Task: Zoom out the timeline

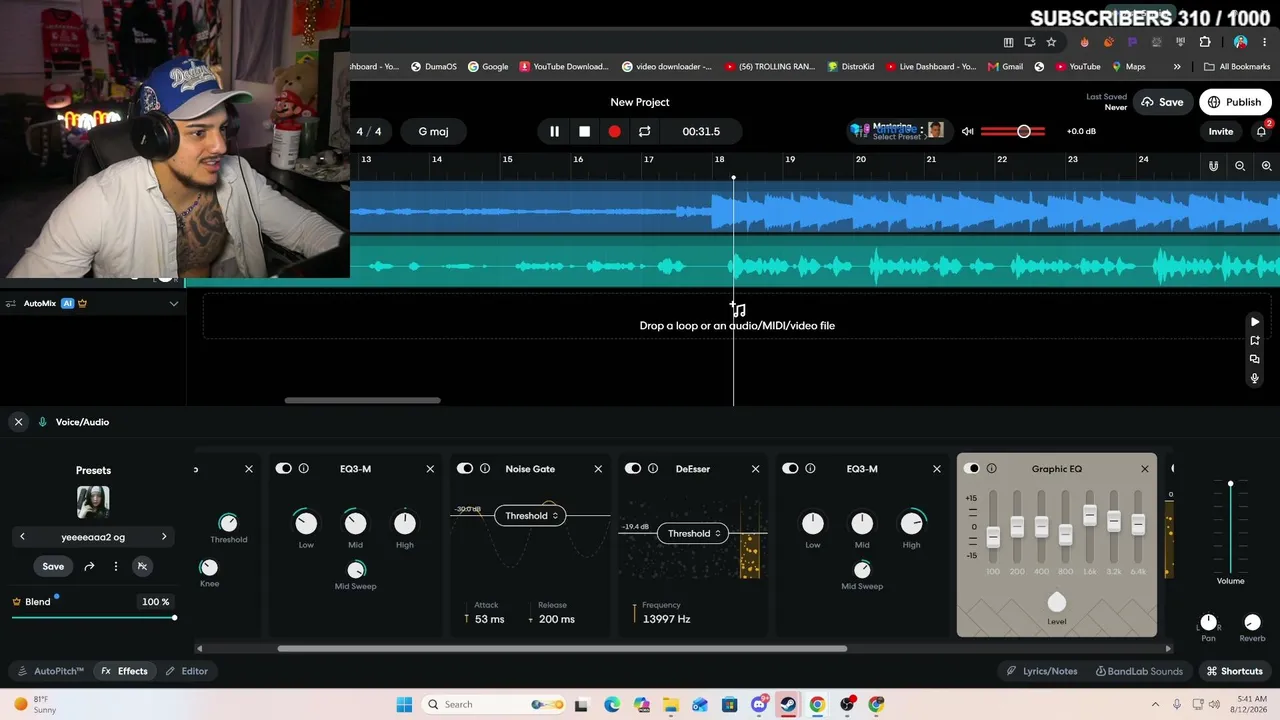Action: [1240, 166]
